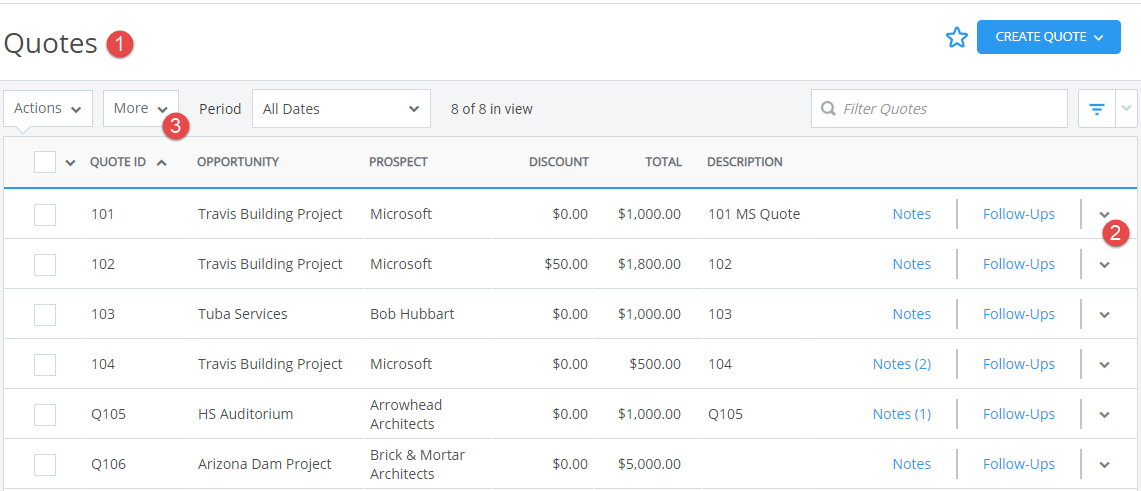1141x491 pixels.
Task: Check the box for quote Q106
Action: pos(45,464)
